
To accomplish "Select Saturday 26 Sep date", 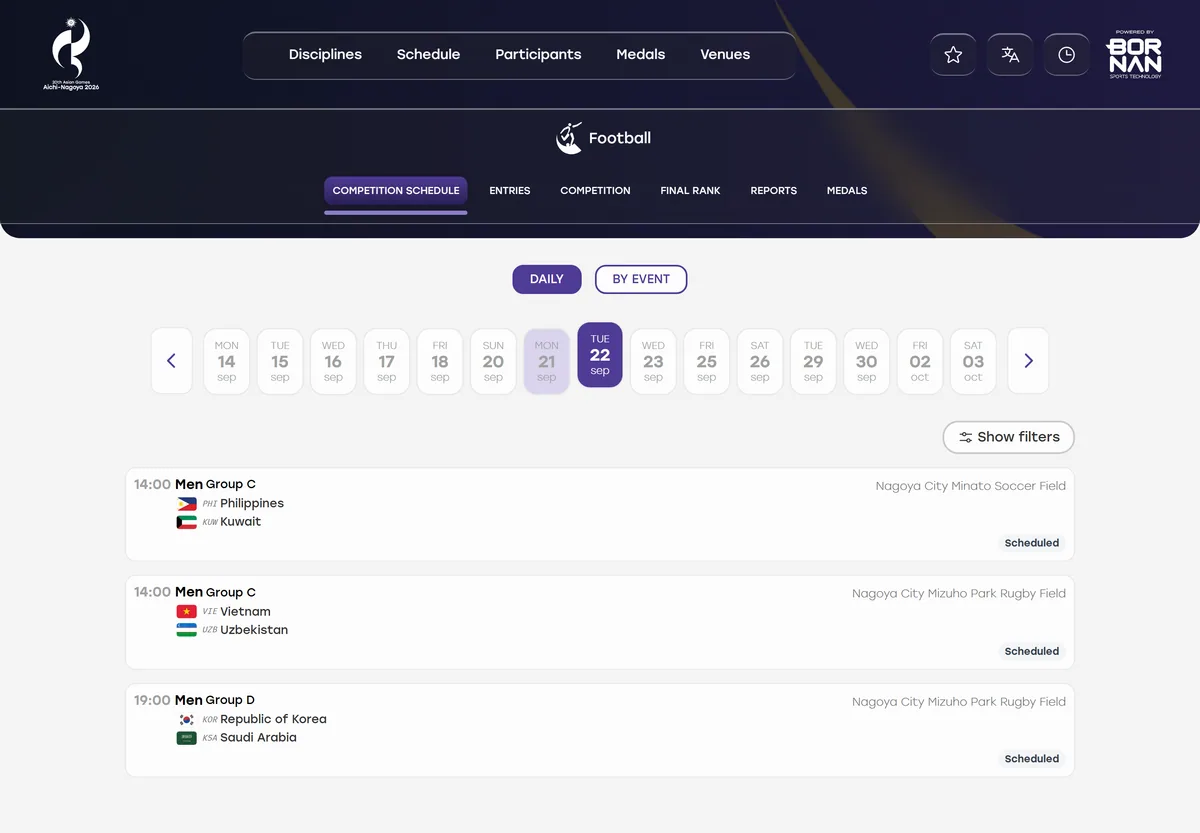I will [x=760, y=361].
